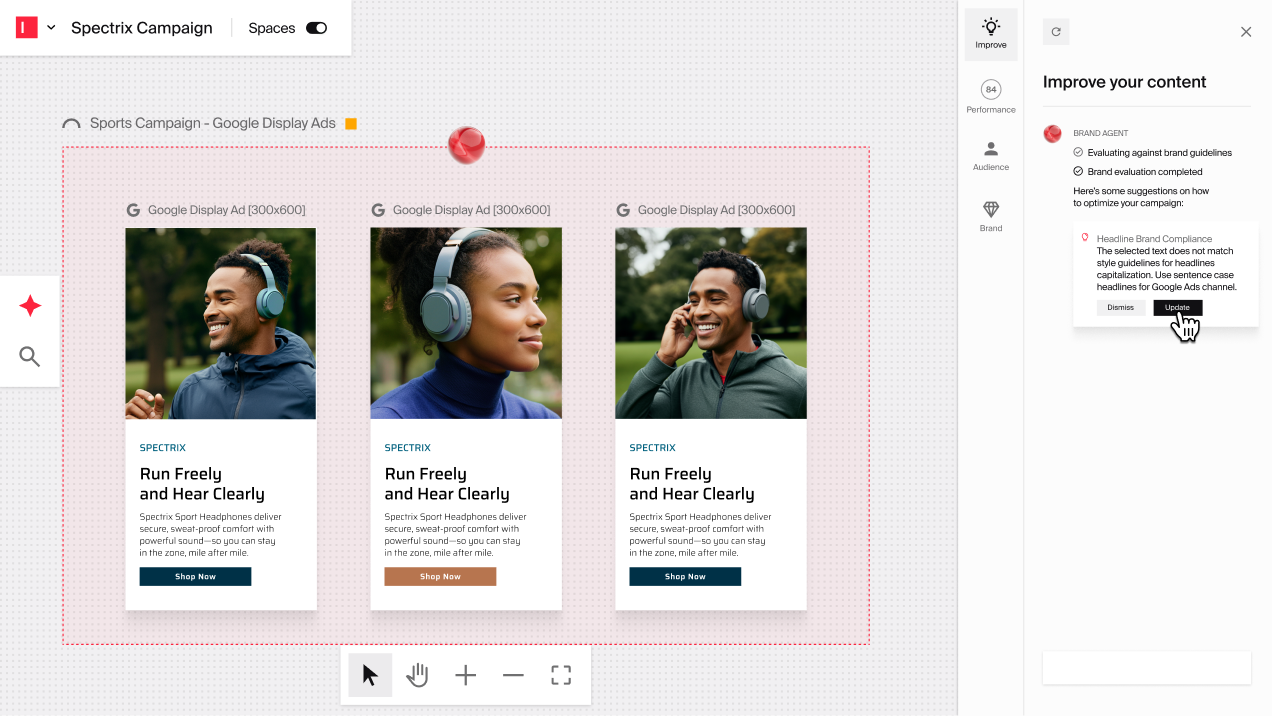View the Performance score panel
Viewport: 1272px width, 716px height.
(x=990, y=95)
